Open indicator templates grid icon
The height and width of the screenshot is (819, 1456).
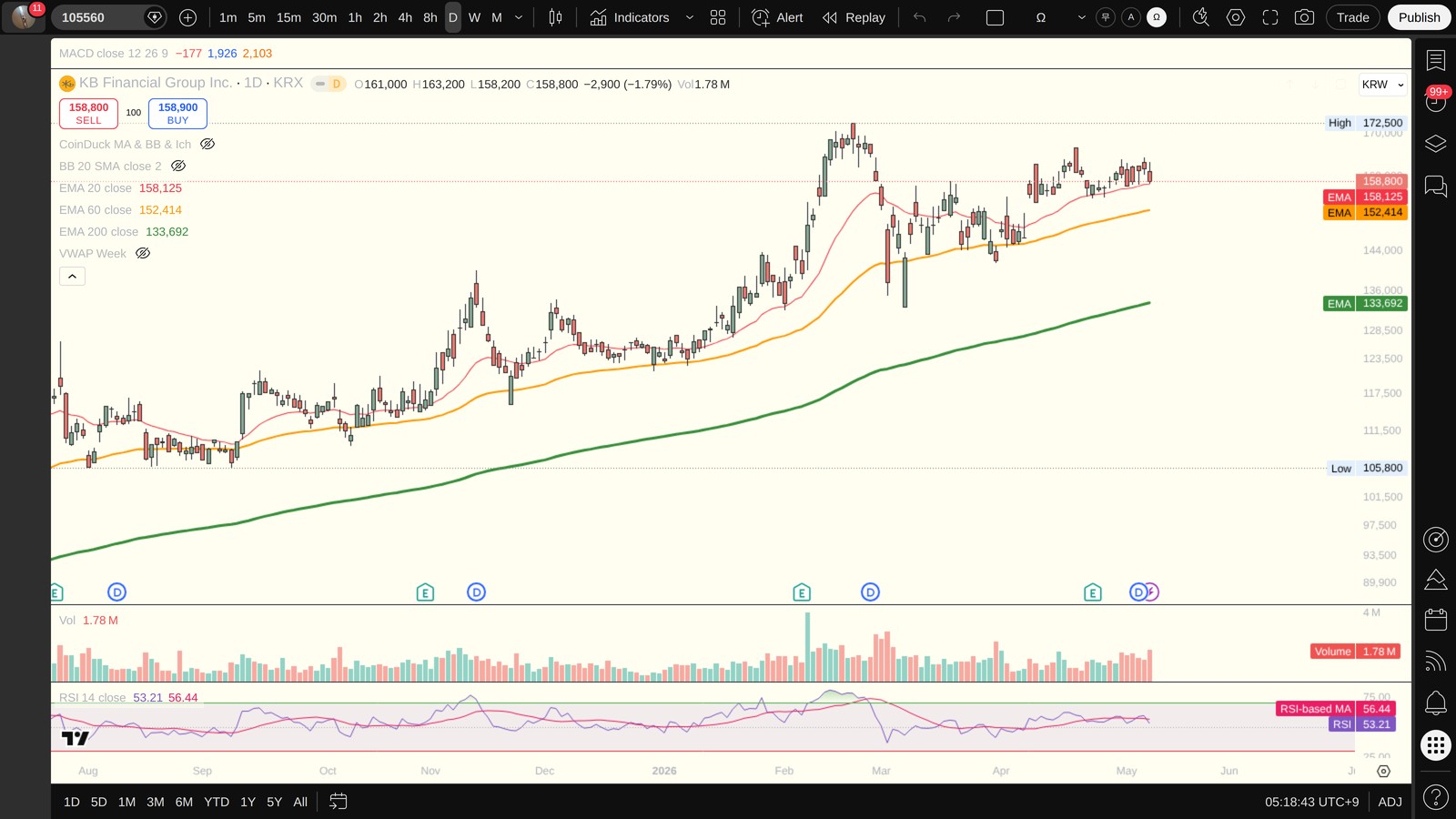tap(718, 17)
